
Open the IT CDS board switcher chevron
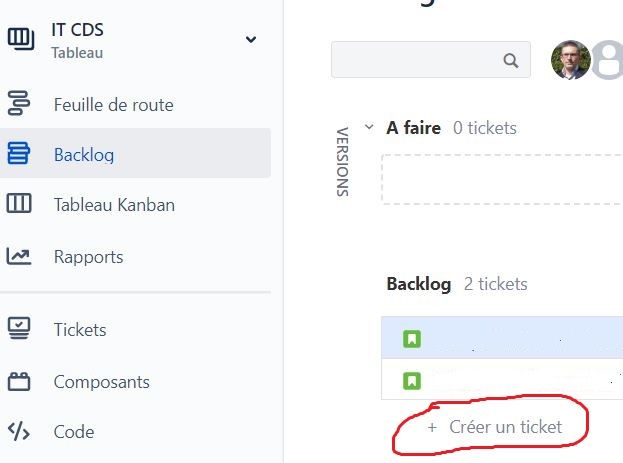tap(251, 39)
